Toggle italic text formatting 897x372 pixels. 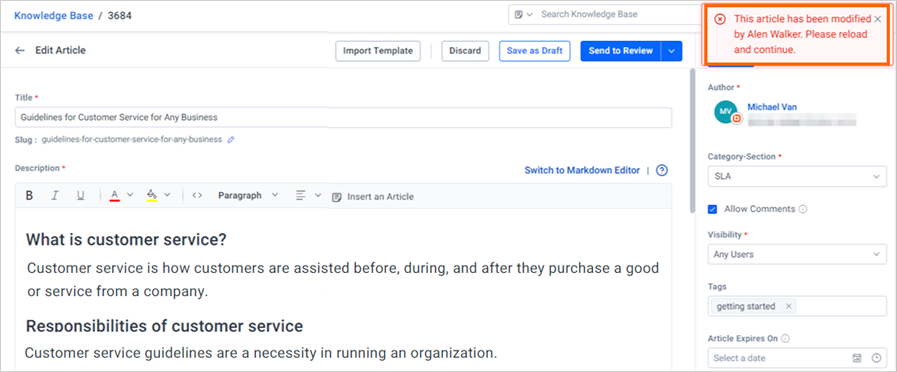(x=55, y=196)
